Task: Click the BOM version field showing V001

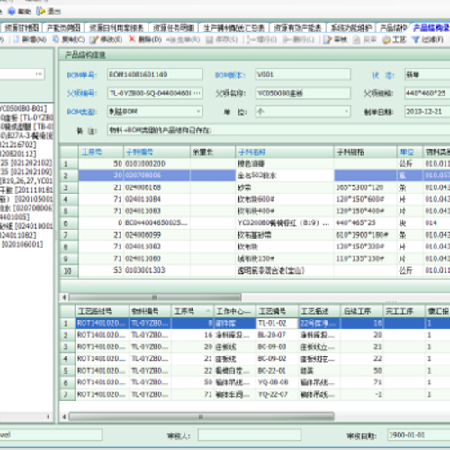Action: (303, 74)
